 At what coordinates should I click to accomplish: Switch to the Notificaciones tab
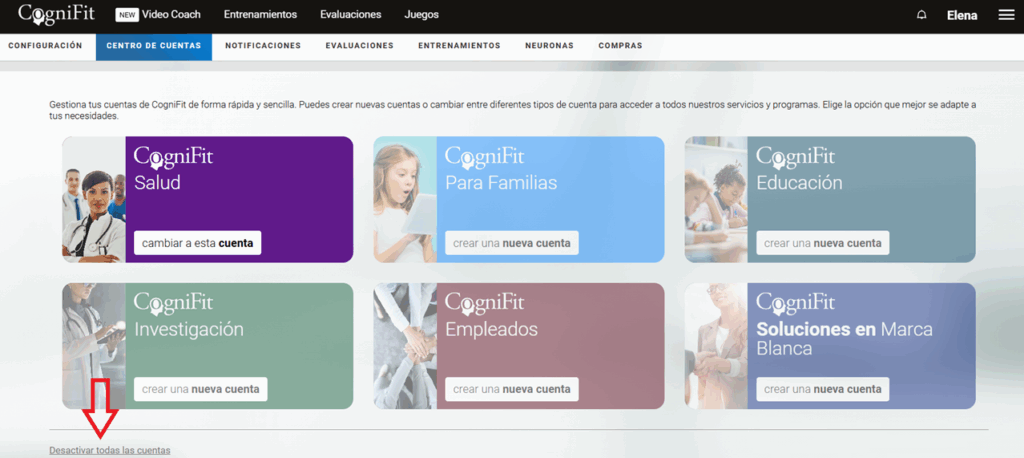point(262,46)
